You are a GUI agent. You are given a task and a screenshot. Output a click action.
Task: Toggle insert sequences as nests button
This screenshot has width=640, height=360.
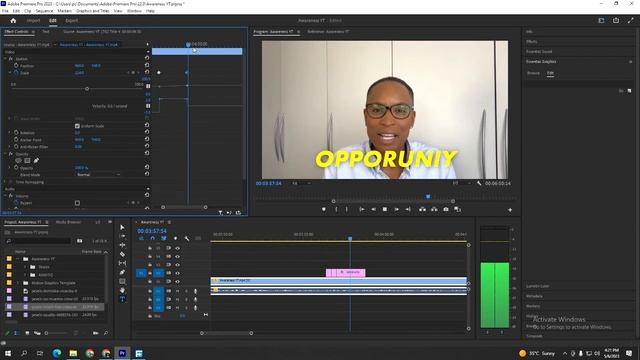141,238
